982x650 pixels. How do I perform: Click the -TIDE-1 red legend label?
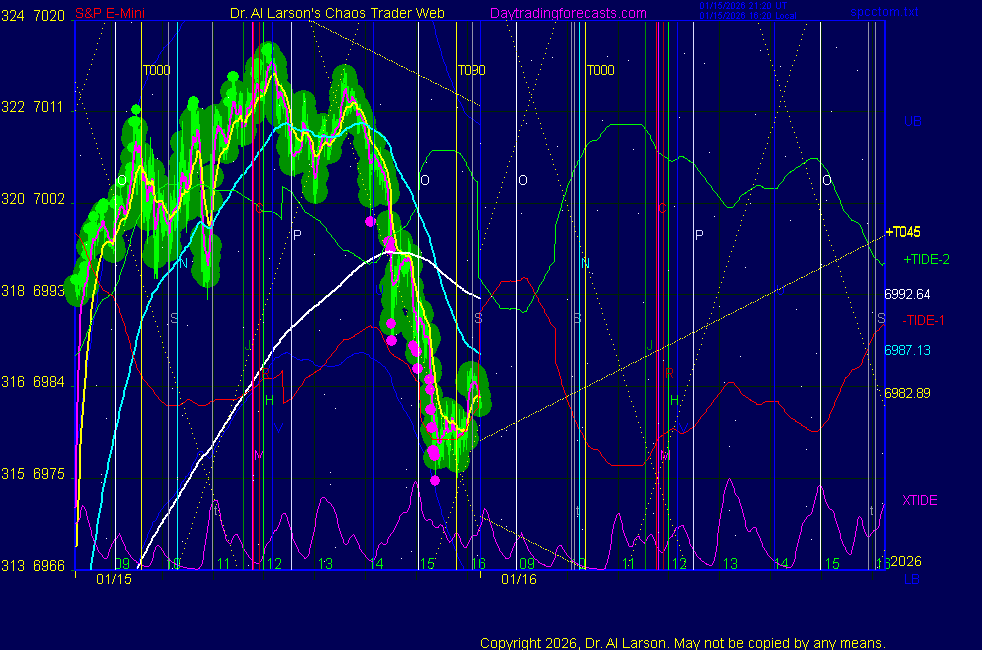click(x=925, y=320)
